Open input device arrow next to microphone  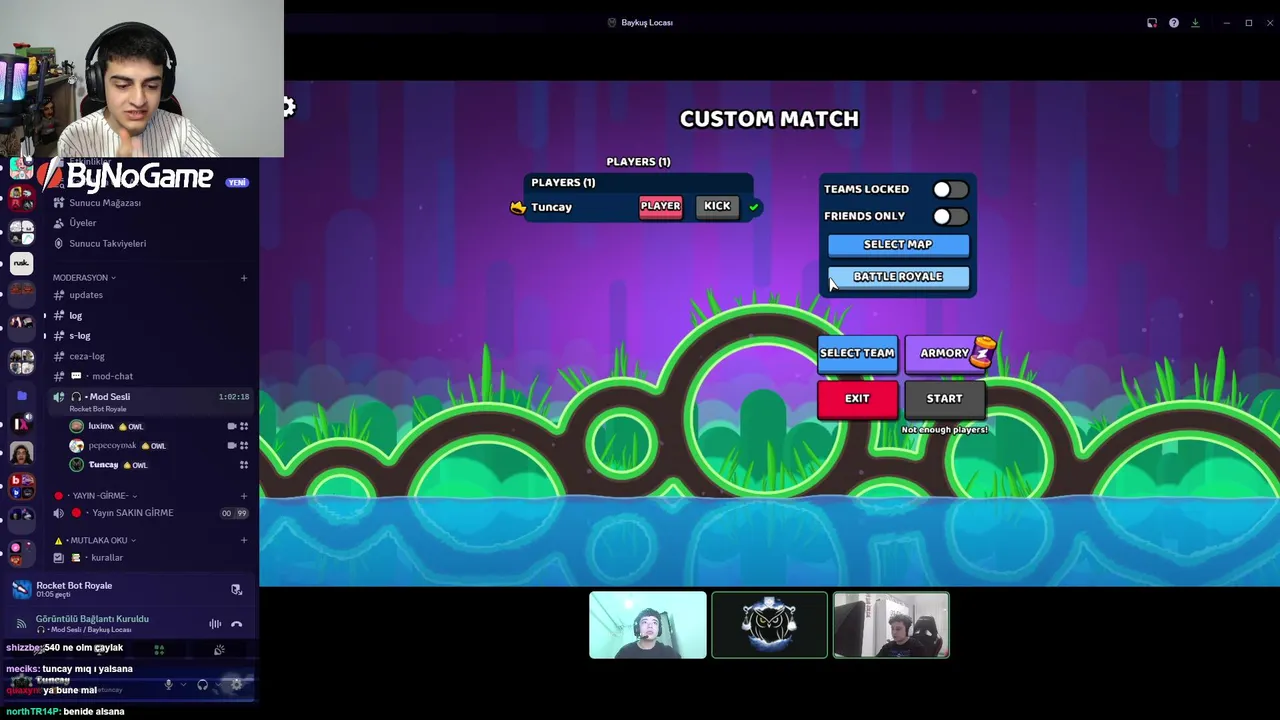(182, 685)
